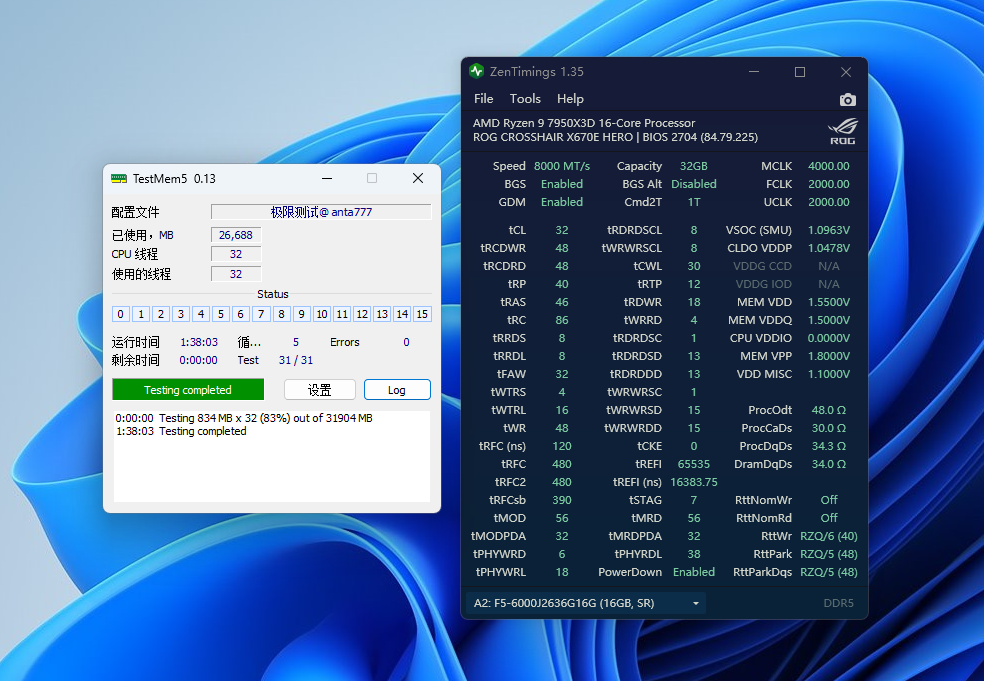Take a screenshot with the camera icon
The width and height of the screenshot is (984, 681).
(x=848, y=99)
